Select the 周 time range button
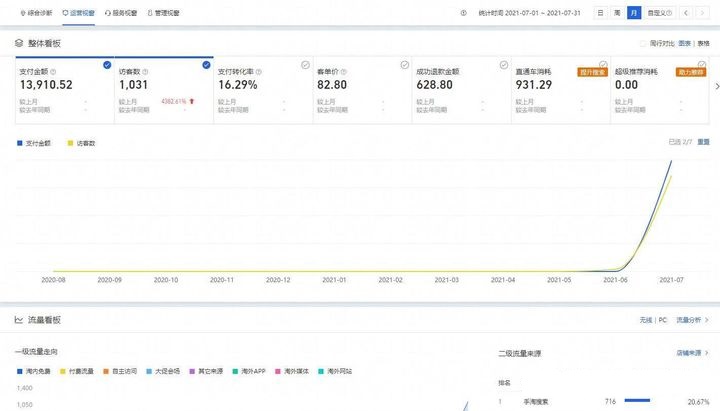 point(617,13)
